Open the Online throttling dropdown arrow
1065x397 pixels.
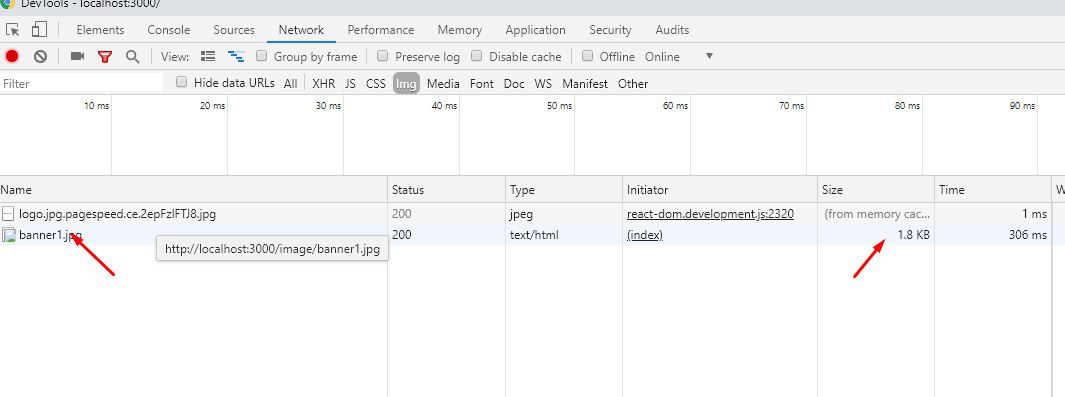point(709,56)
